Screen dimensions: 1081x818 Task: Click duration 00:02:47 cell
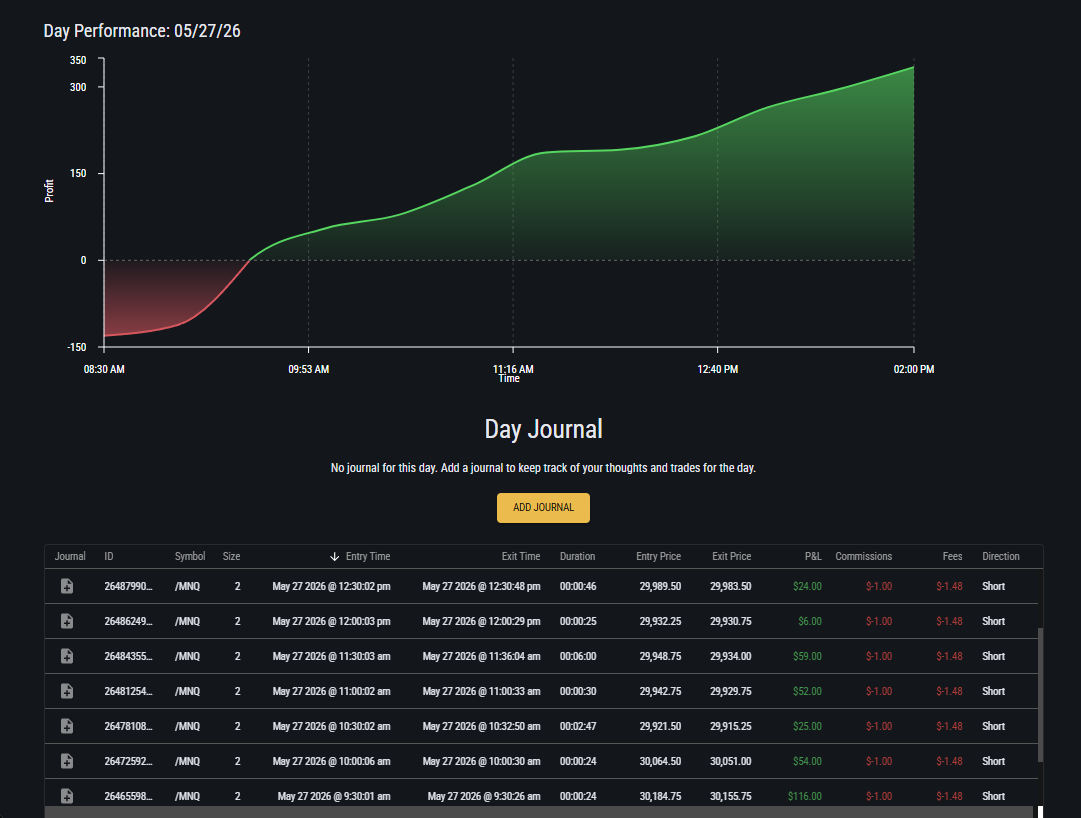pos(578,726)
